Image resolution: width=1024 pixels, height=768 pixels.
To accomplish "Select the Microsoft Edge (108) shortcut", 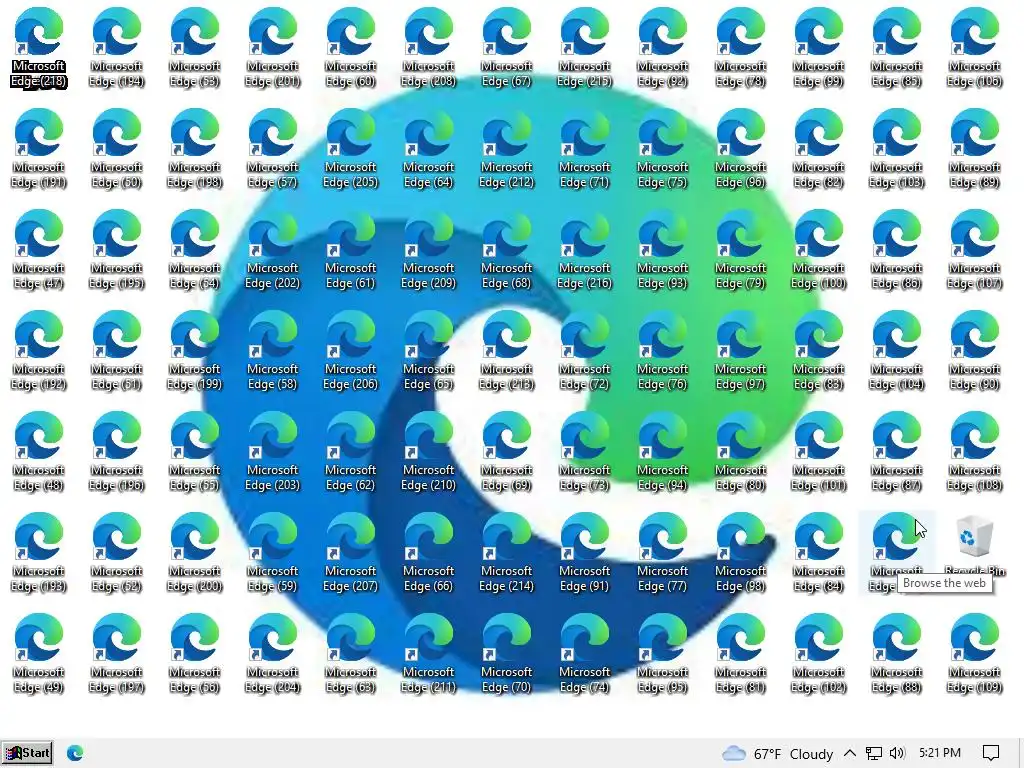I will [974, 452].
